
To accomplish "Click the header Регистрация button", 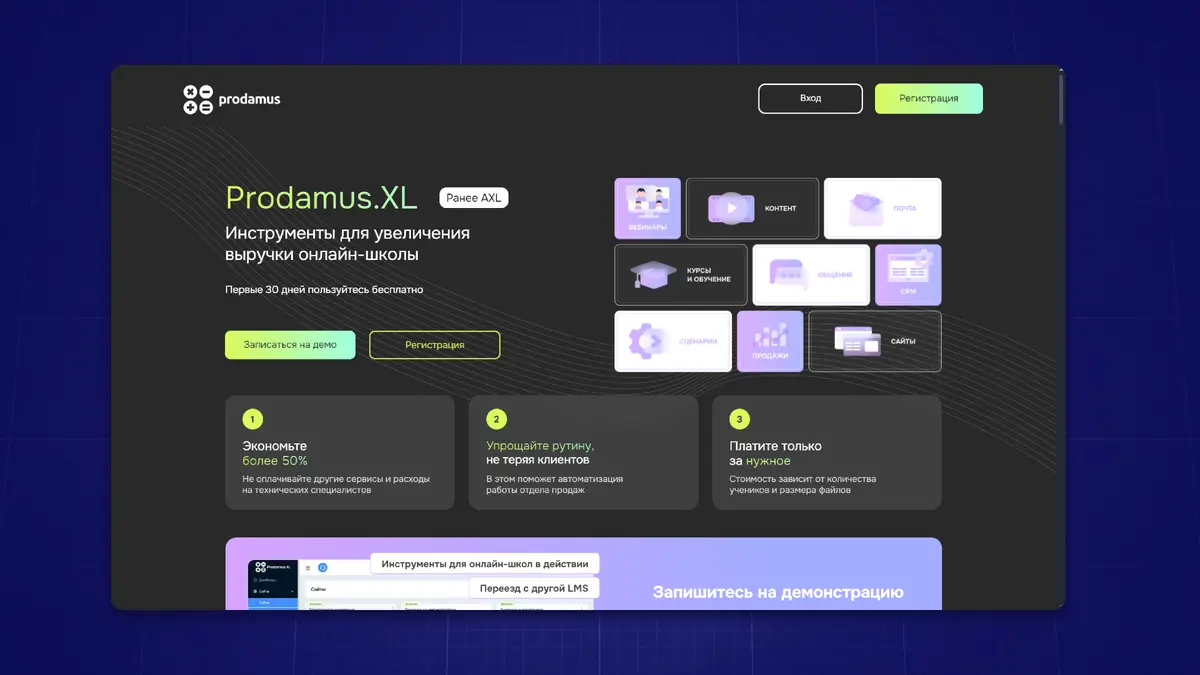I will [928, 99].
